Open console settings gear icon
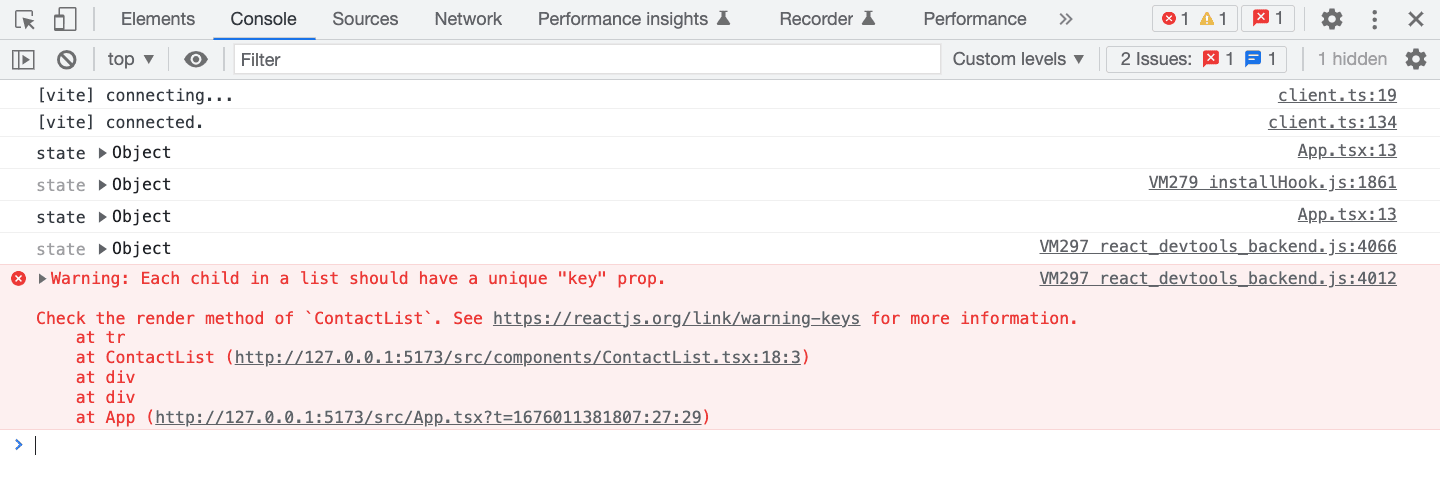Screen dimensions: 1440x494 (1416, 59)
